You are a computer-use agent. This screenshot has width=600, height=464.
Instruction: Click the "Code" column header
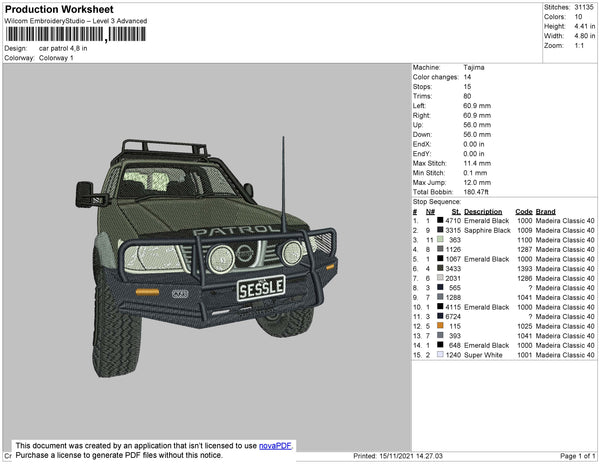(524, 212)
